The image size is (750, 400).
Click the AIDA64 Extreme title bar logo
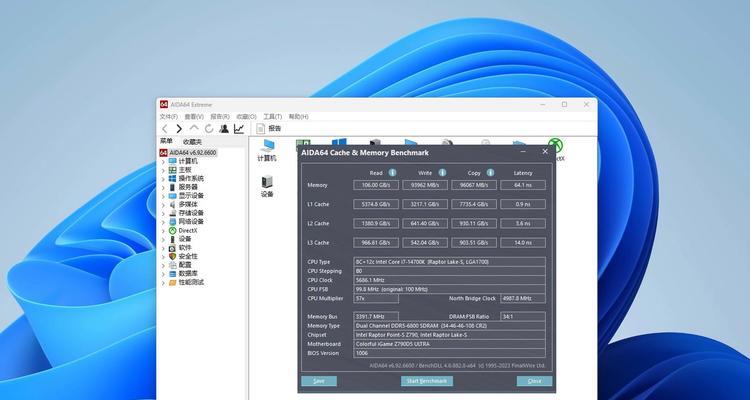pyautogui.click(x=164, y=104)
